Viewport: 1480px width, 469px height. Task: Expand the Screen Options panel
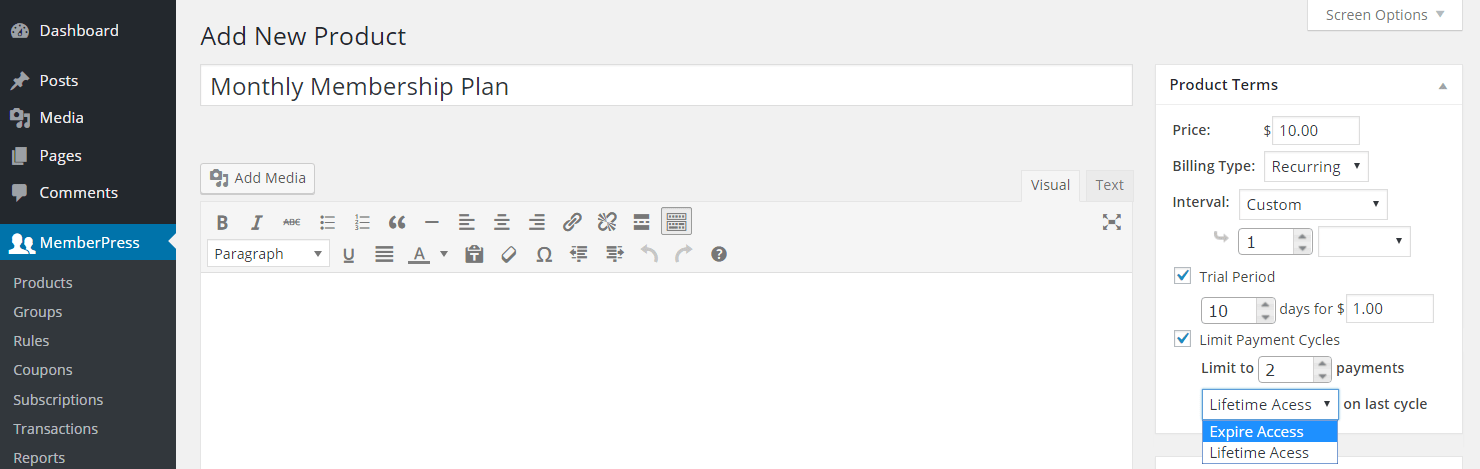coord(1385,15)
